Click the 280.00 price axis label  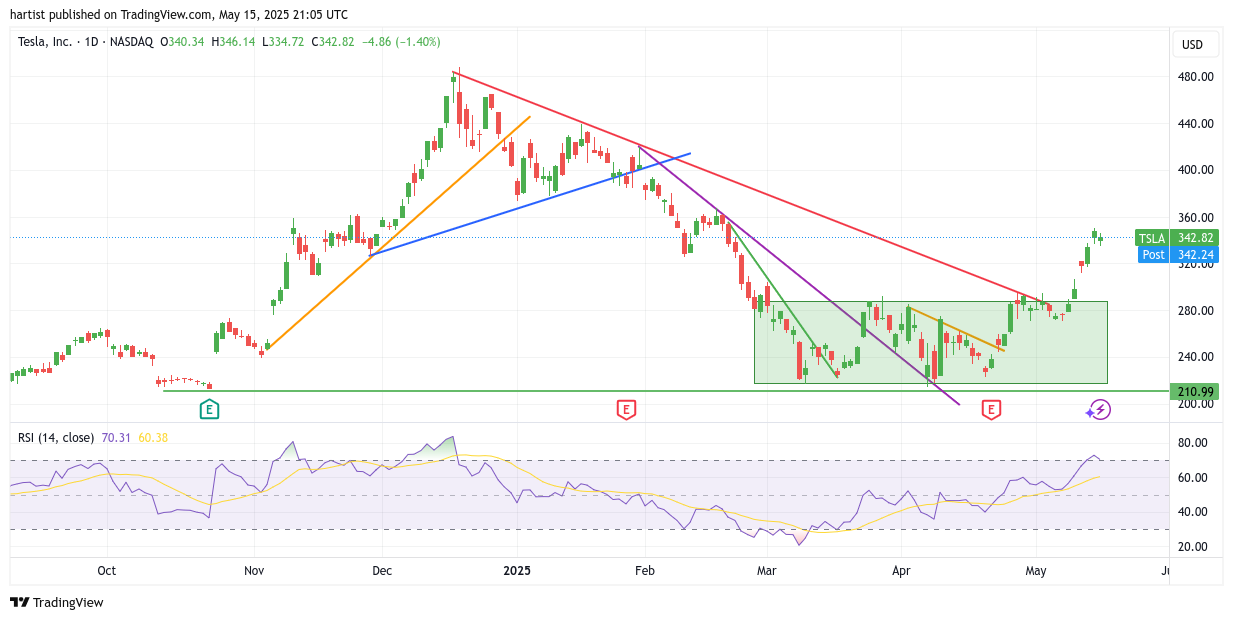tap(1195, 311)
